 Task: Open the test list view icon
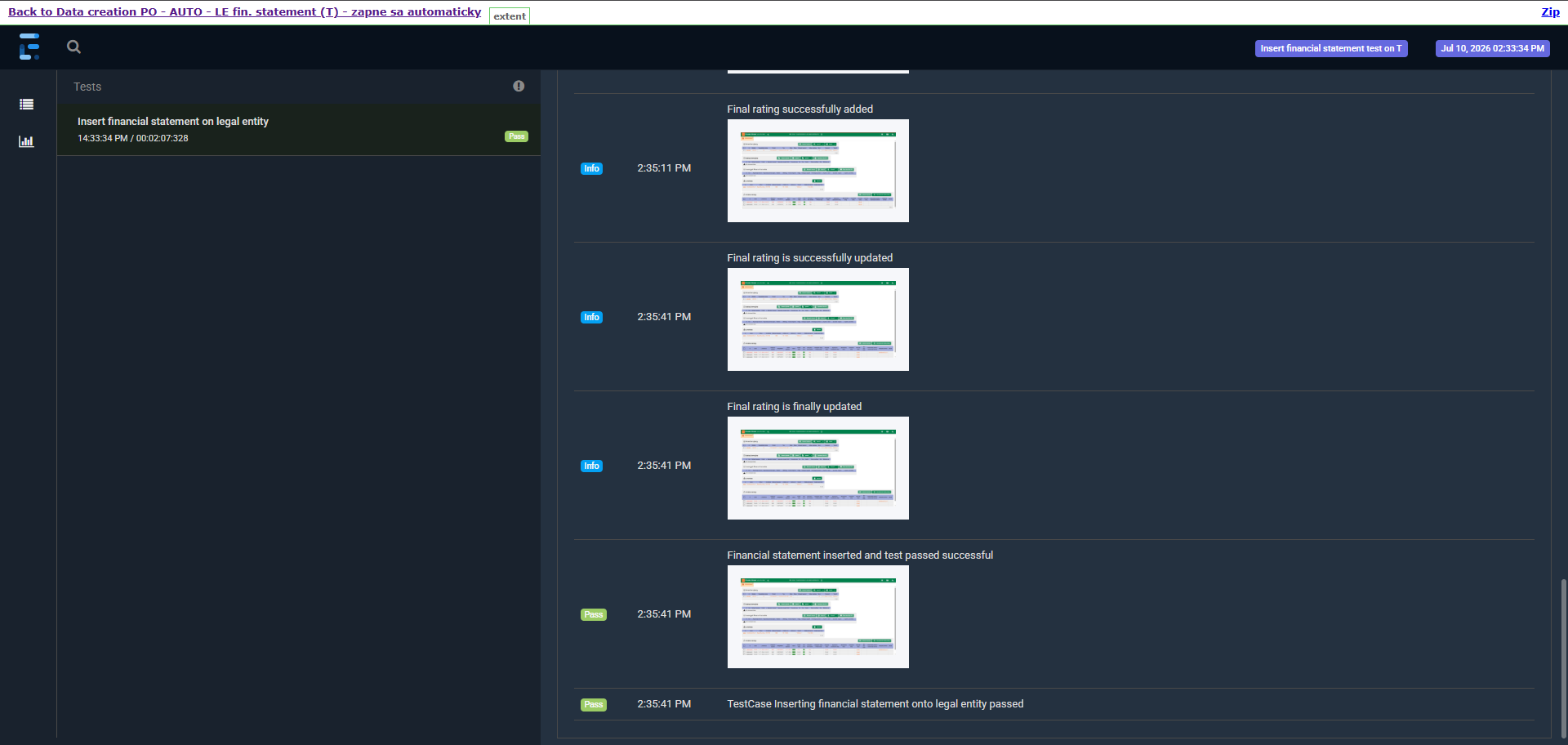click(x=26, y=104)
